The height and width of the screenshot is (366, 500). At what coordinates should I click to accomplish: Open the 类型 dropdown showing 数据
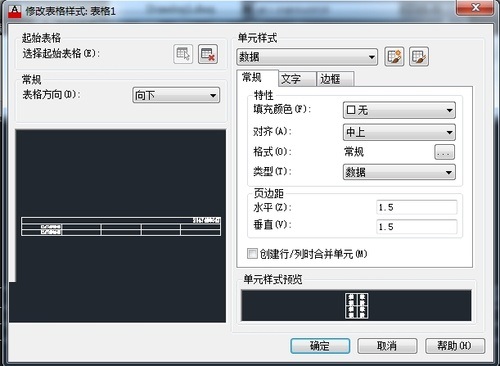click(399, 172)
